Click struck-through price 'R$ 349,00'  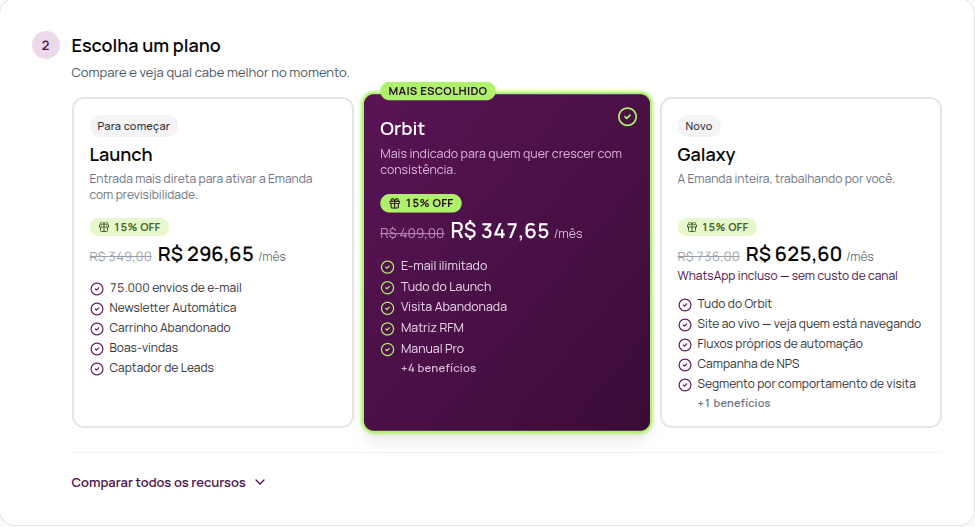[121, 257]
